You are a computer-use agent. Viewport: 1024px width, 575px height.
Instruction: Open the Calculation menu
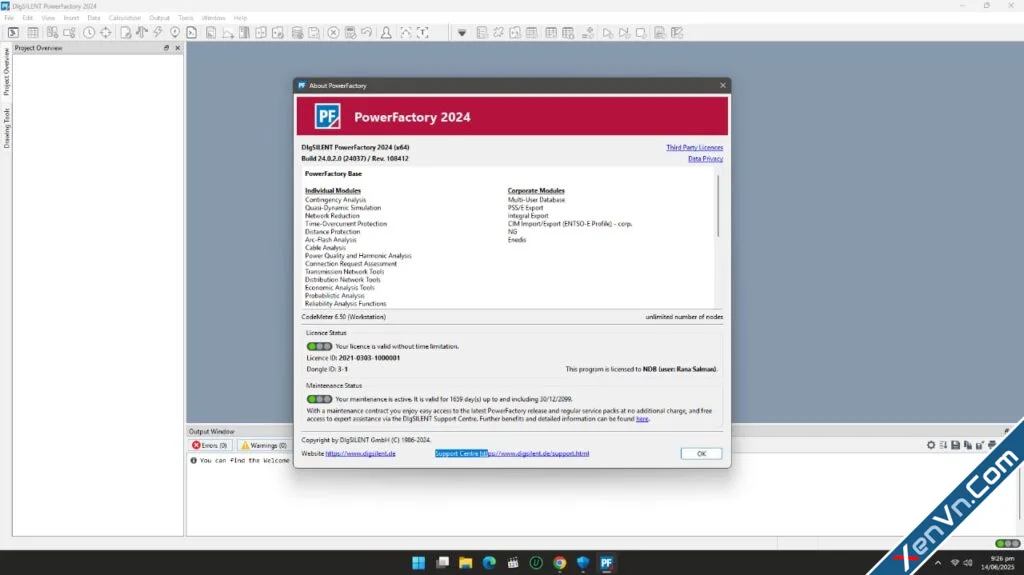125,18
